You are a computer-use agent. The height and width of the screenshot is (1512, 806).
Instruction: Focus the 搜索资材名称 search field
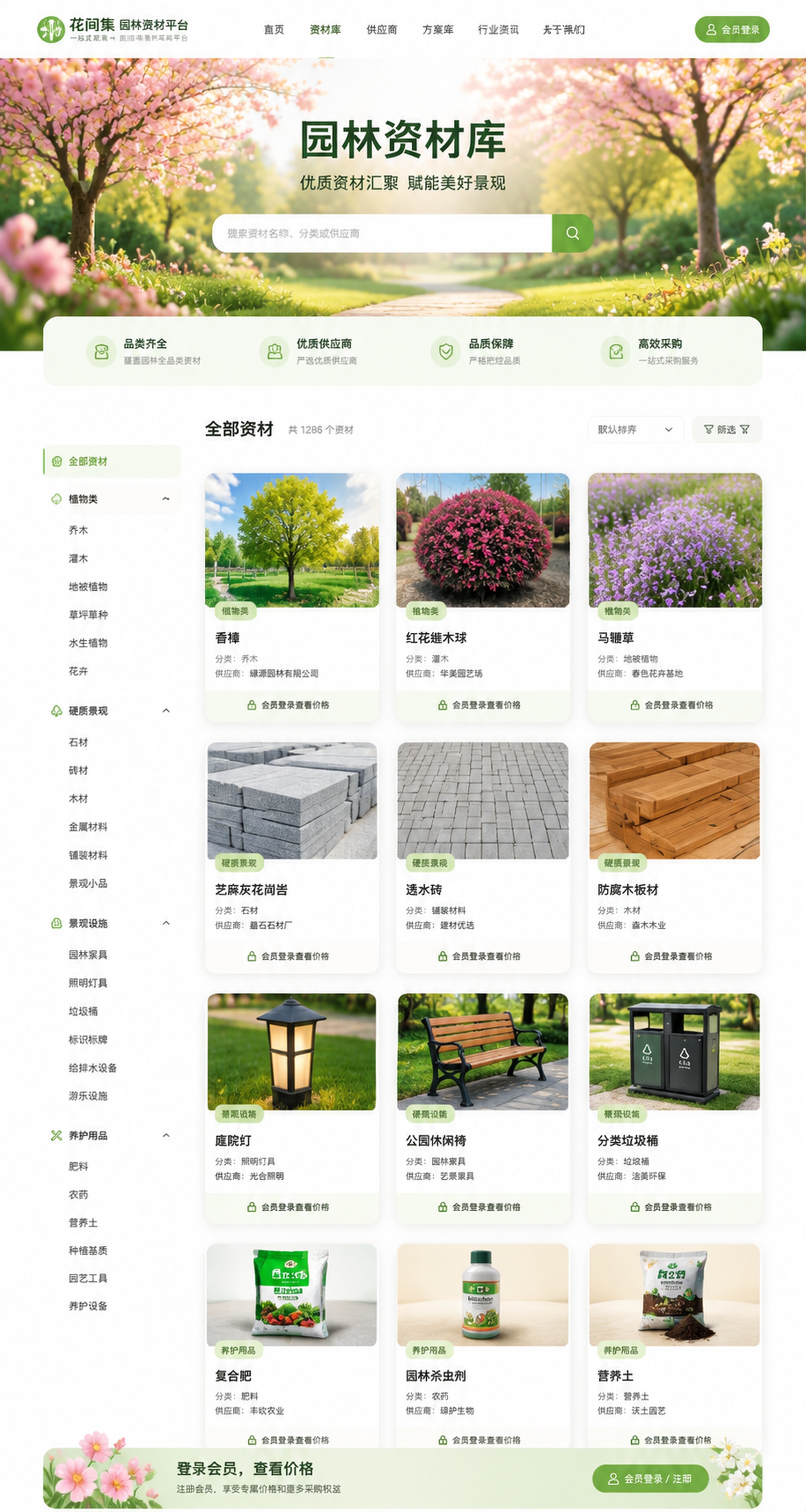[x=383, y=233]
